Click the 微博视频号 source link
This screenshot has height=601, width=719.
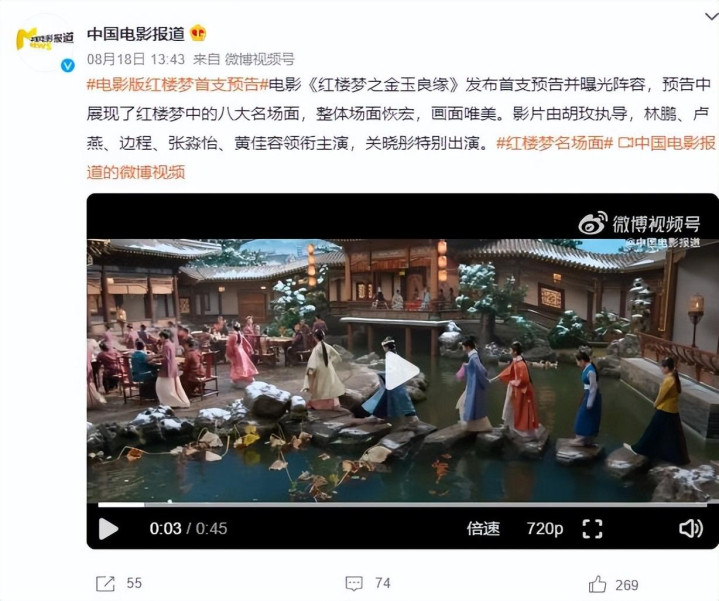(259, 59)
